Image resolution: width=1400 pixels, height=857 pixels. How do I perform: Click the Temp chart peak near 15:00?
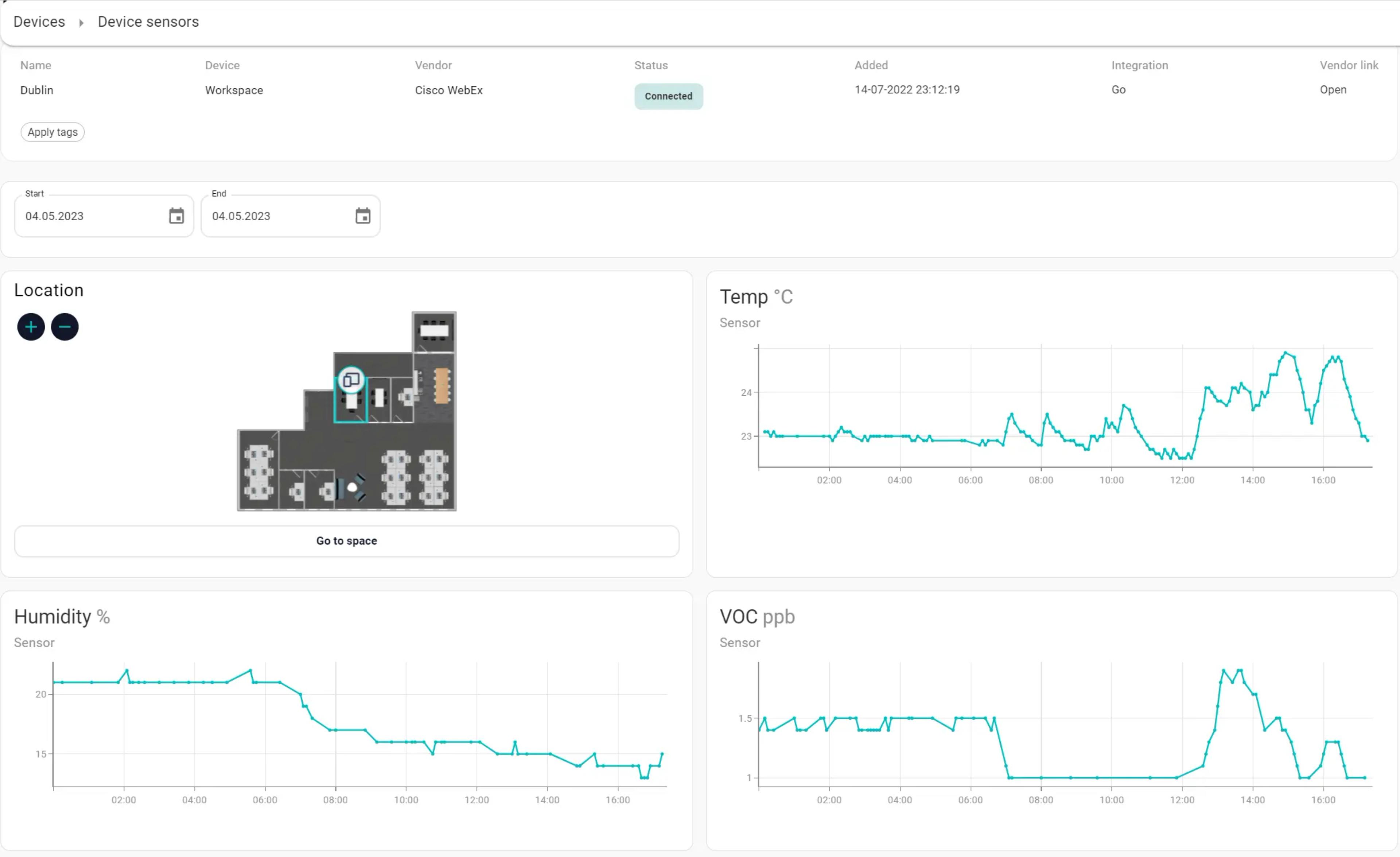point(1286,353)
